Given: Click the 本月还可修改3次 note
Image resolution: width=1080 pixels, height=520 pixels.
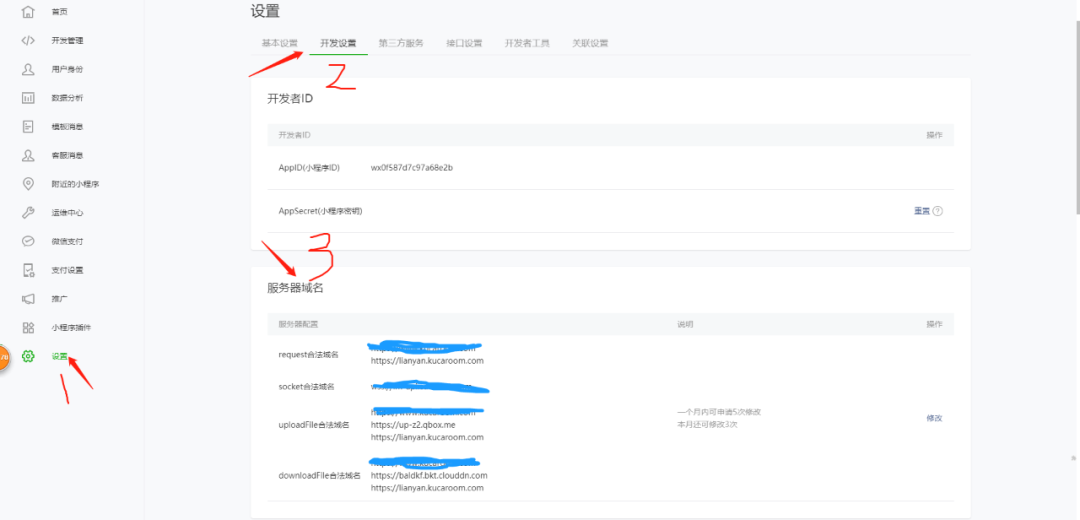Looking at the screenshot, I should point(707,424).
